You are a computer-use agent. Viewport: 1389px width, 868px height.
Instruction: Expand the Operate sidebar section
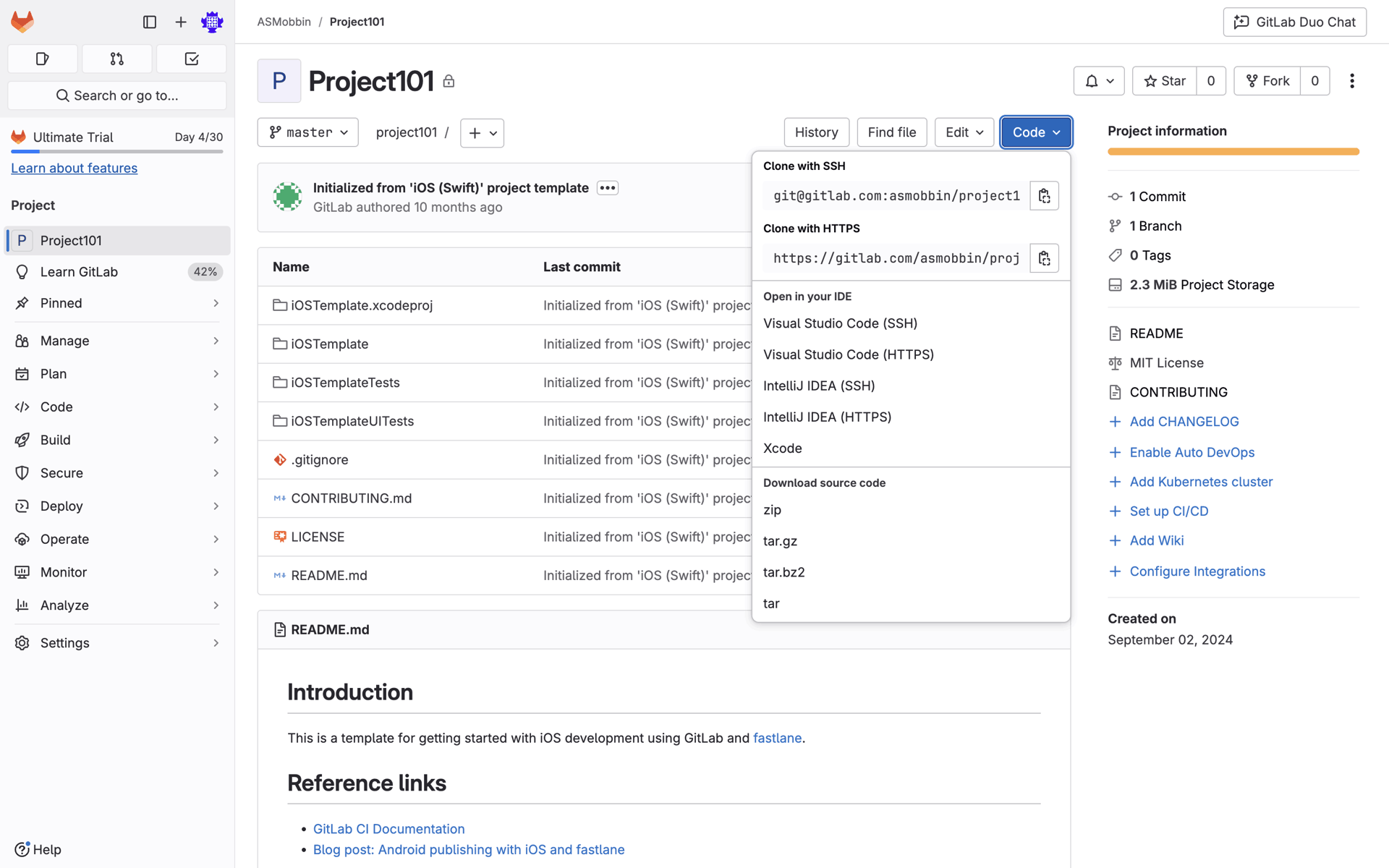pos(117,539)
